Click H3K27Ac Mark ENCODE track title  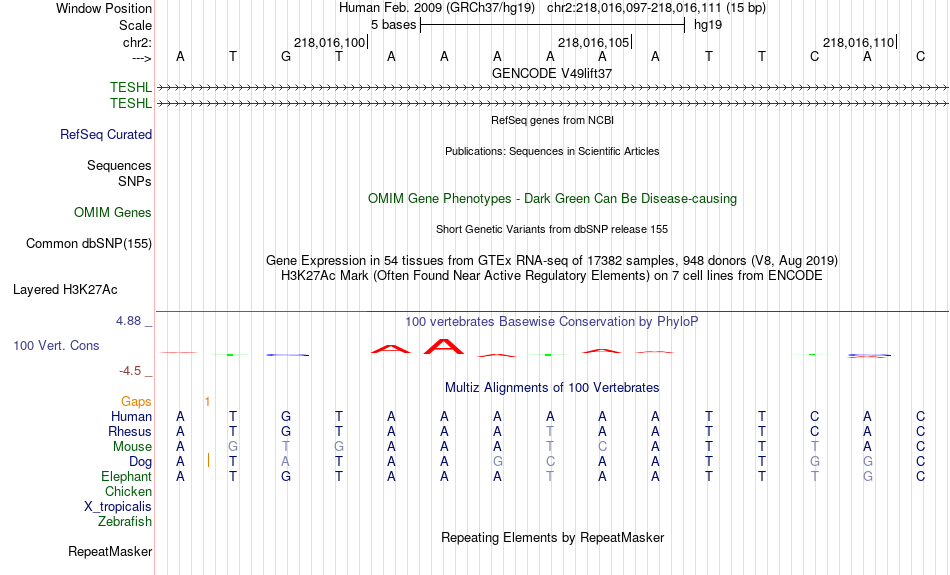[552, 276]
